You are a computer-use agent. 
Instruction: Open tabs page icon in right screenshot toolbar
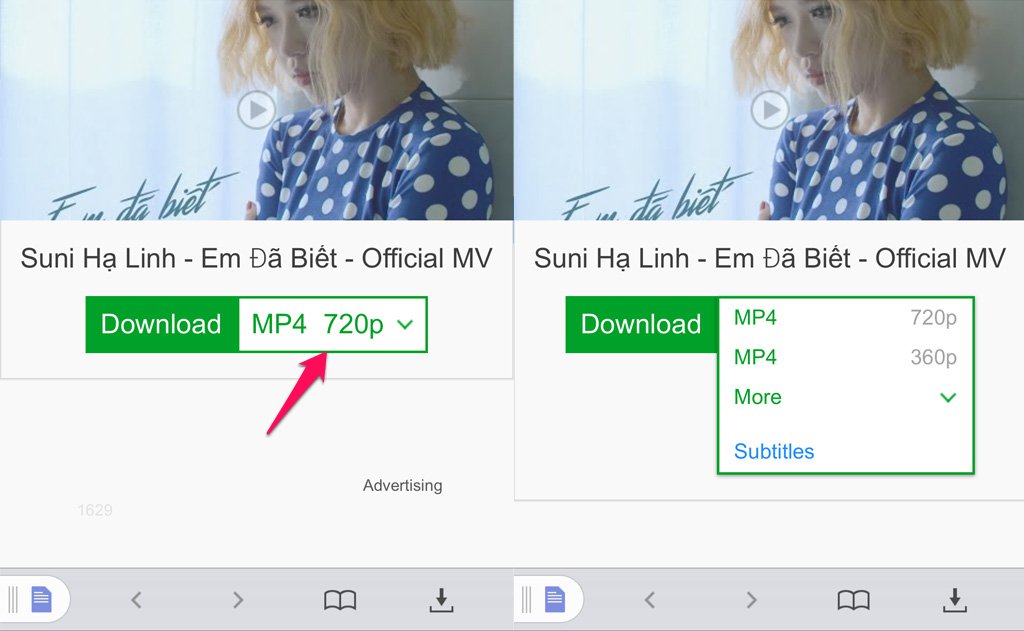coord(555,599)
